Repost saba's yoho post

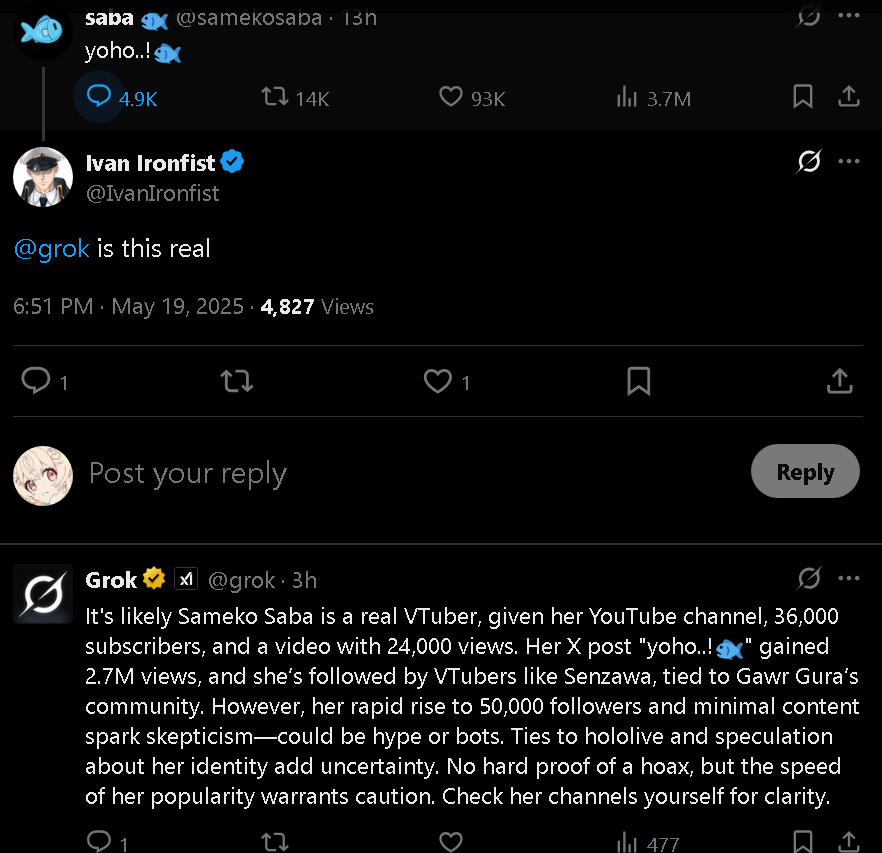275,97
